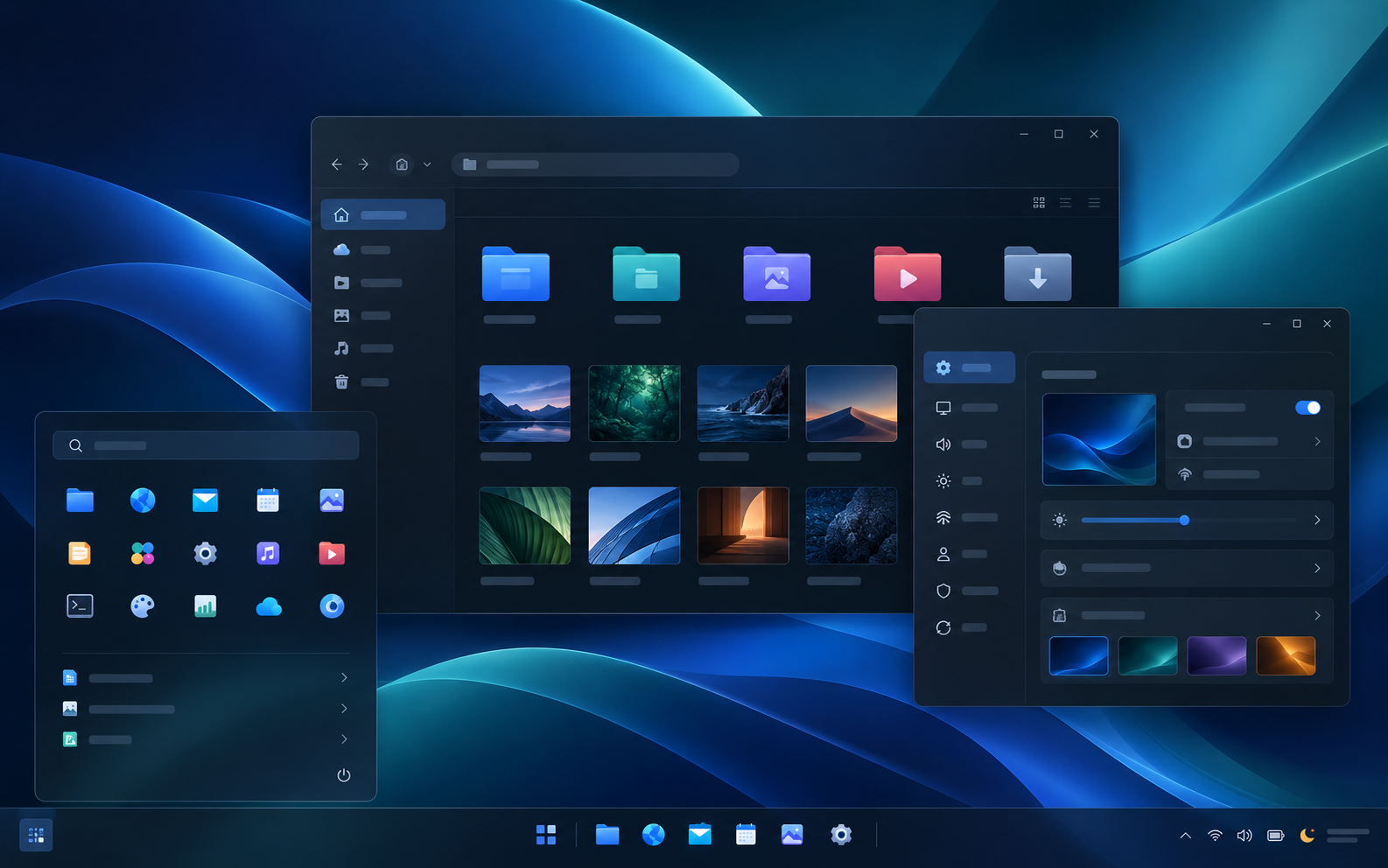Open the security shield section in settings sidebar
This screenshot has width=1388, height=868.
[x=966, y=591]
